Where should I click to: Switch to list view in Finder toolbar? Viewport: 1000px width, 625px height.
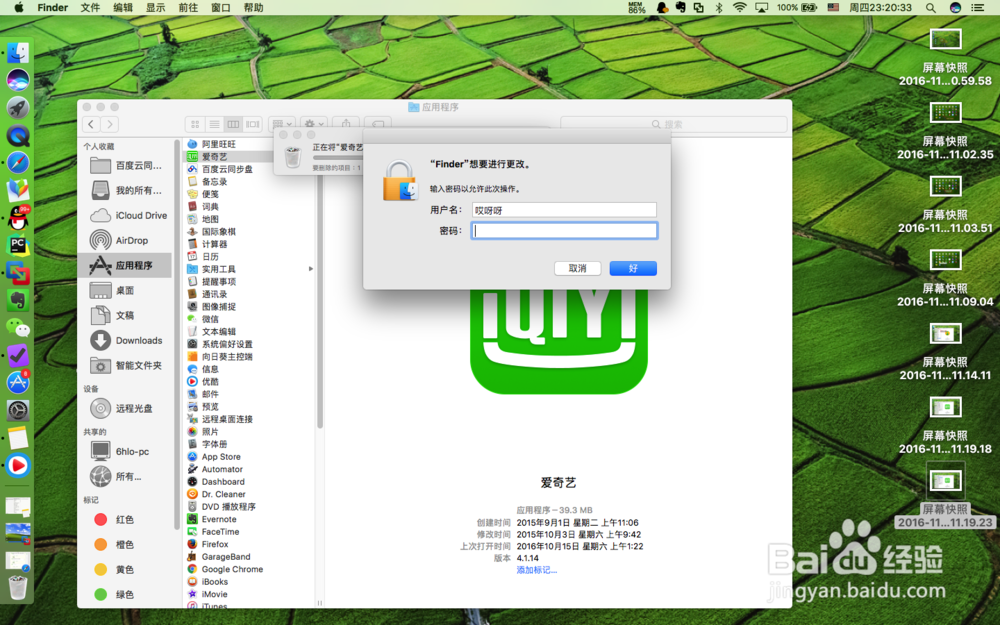[213, 124]
